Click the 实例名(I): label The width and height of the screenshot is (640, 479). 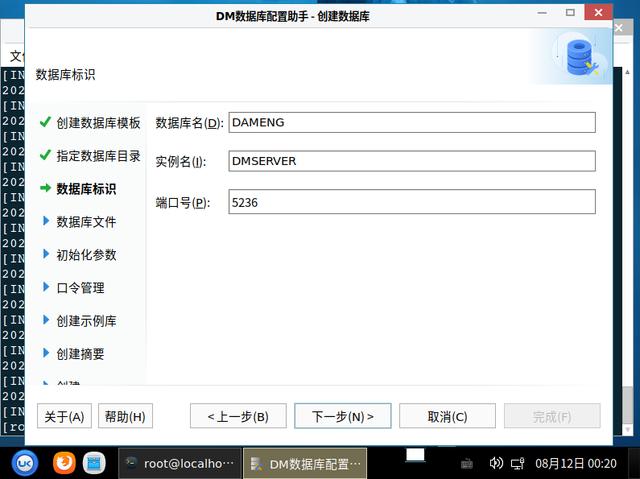[181, 162]
